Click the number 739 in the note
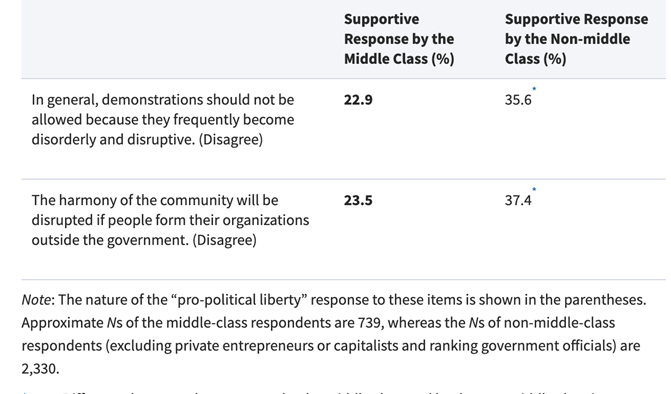671x394 pixels. pos(369,323)
